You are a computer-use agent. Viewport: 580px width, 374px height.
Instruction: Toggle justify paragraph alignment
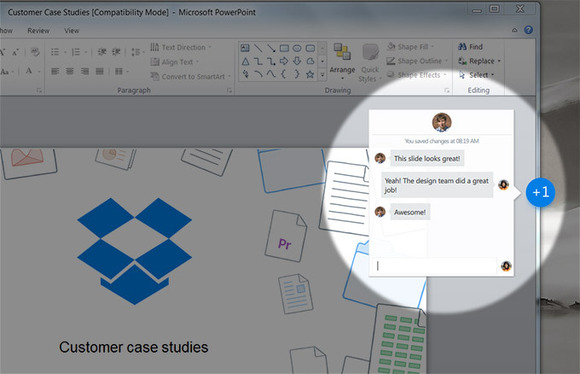[x=100, y=71]
